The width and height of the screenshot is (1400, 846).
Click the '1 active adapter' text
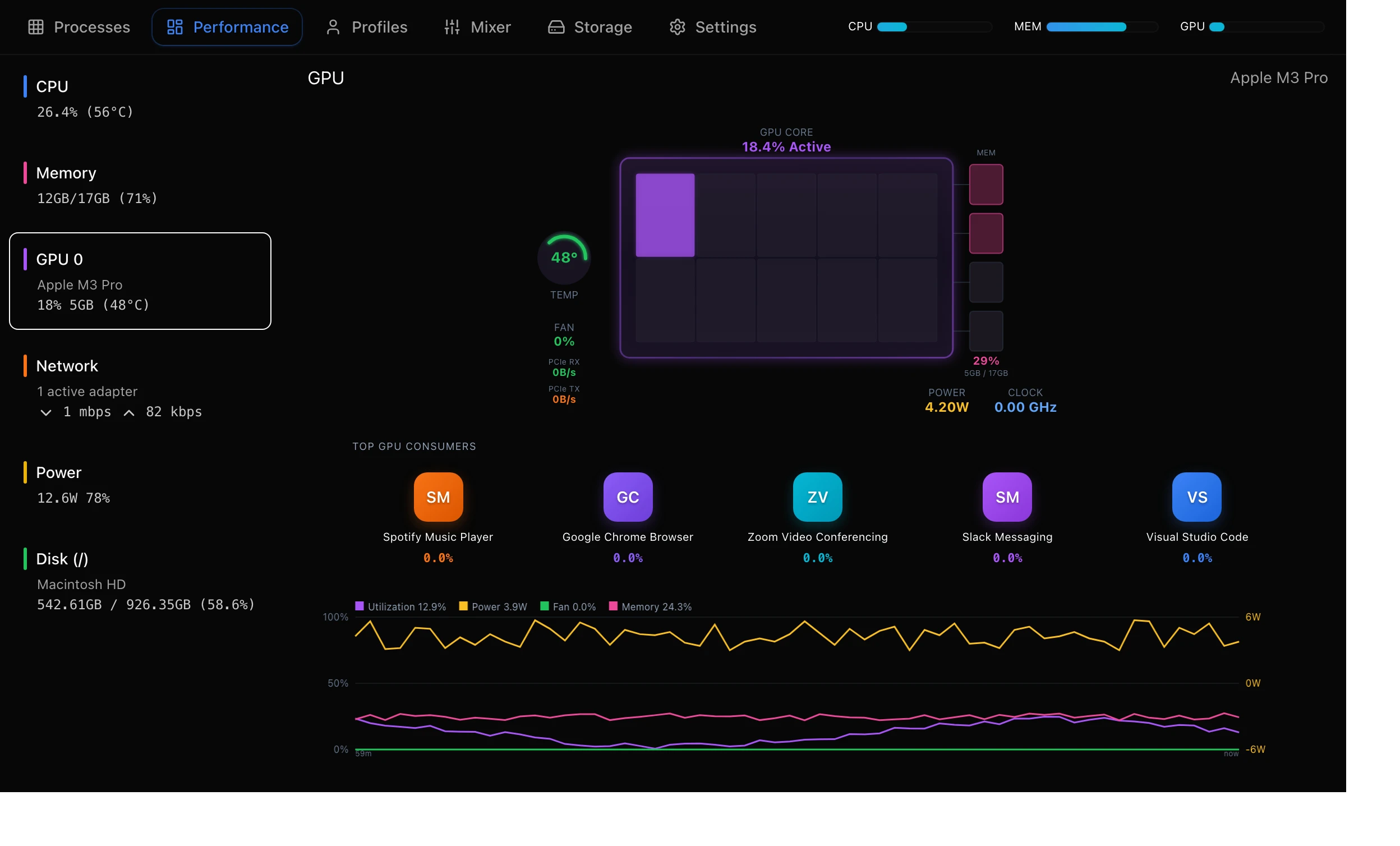pyautogui.click(x=87, y=392)
